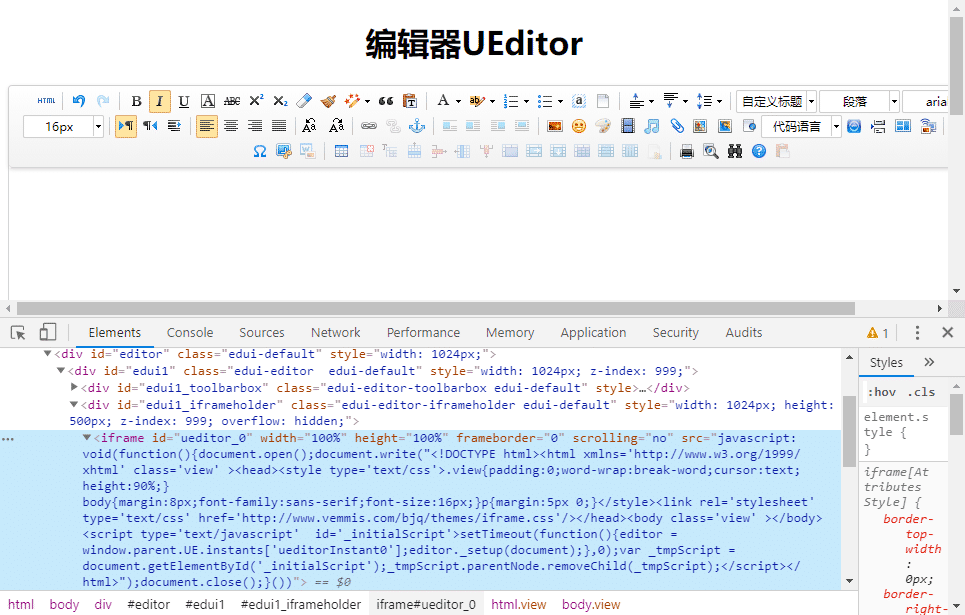Viewport: 965px width, 615px height.
Task: Toggle italic formatting off
Action: tap(159, 101)
